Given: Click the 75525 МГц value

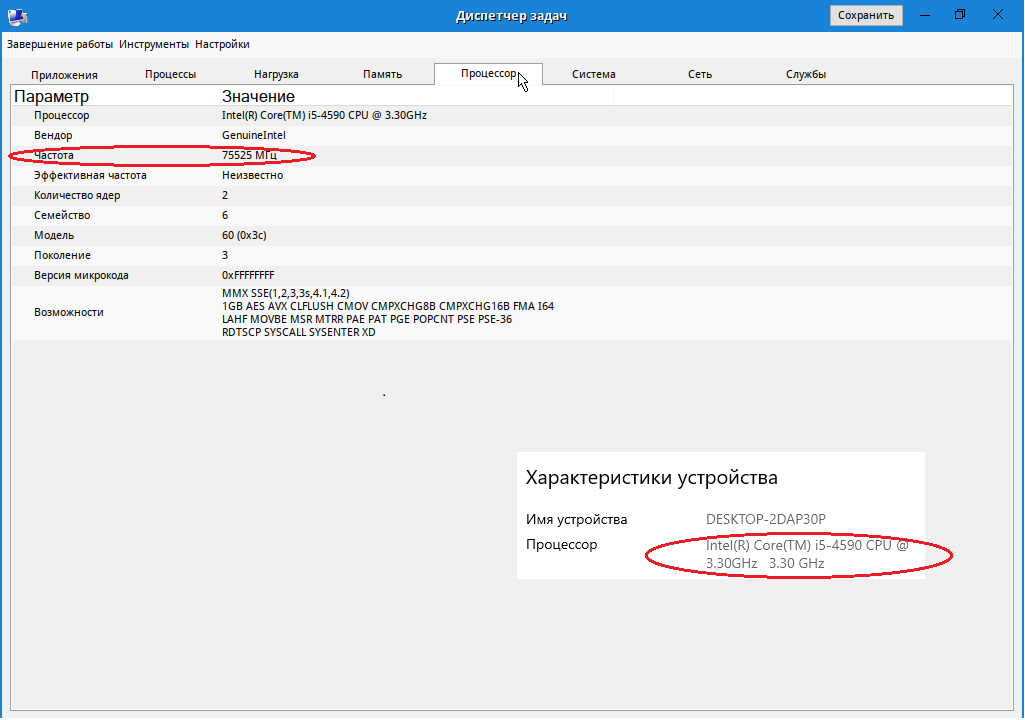Looking at the screenshot, I should (249, 156).
